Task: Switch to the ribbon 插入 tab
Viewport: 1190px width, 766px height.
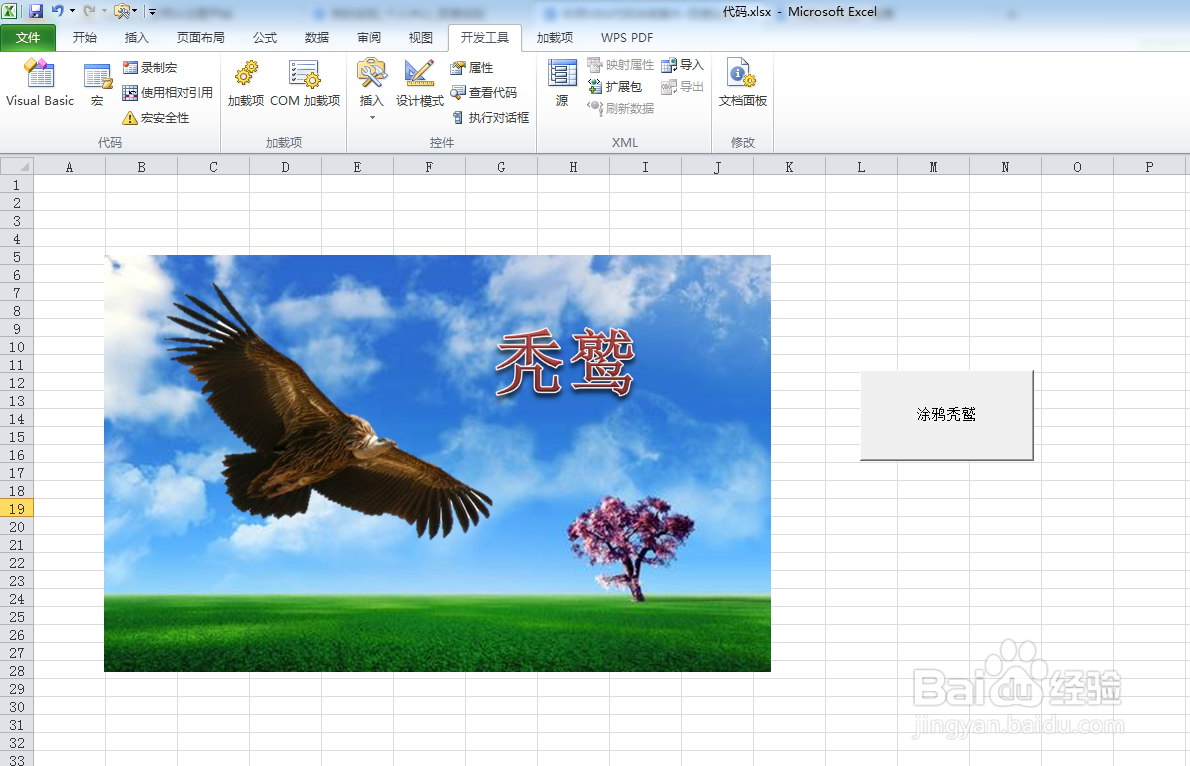Action: (137, 38)
